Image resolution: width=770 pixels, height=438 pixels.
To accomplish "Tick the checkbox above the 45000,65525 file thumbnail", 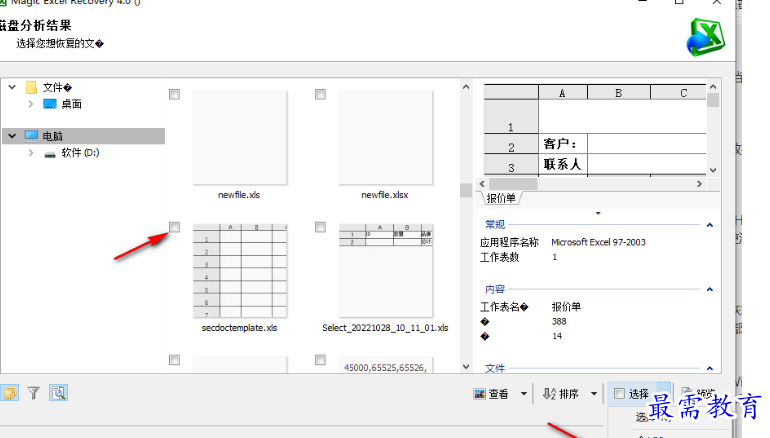I will [320, 360].
